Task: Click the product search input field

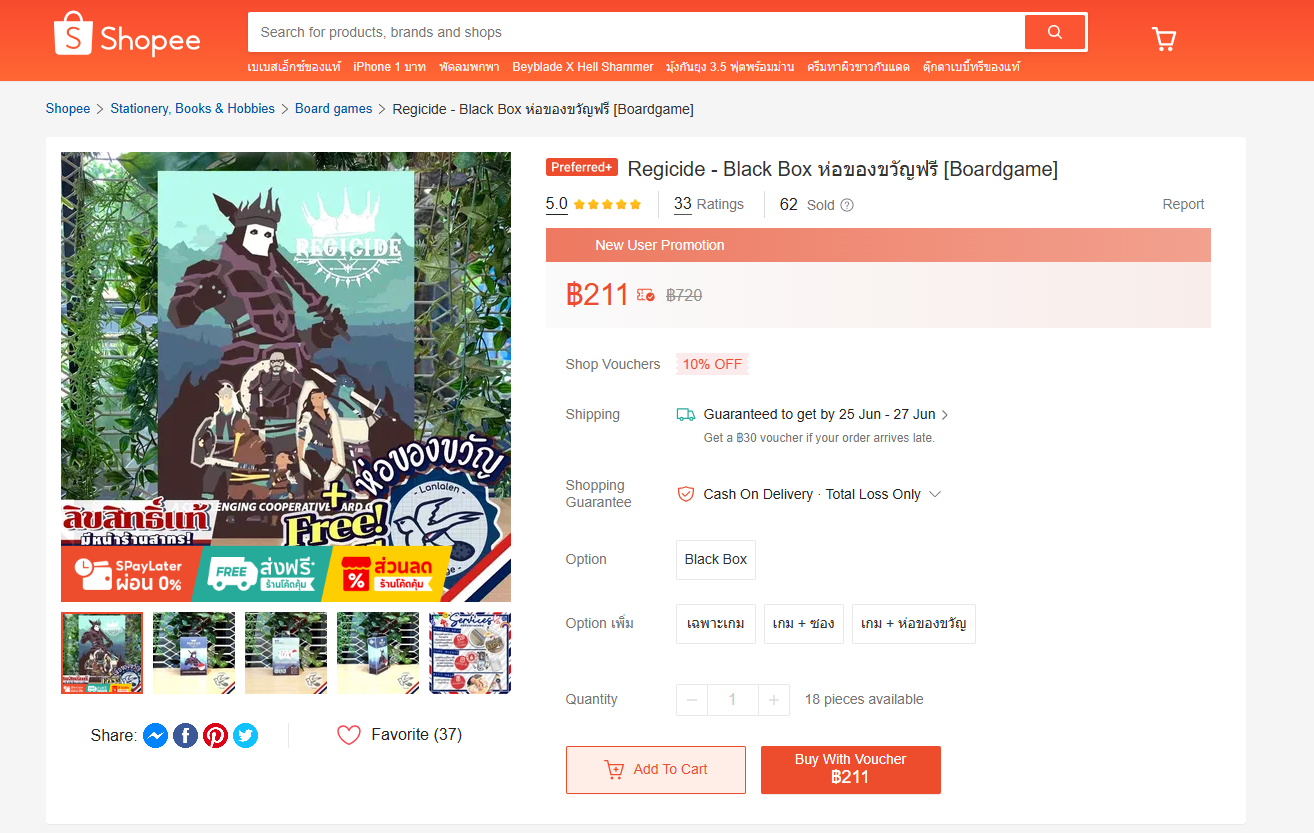Action: click(636, 32)
